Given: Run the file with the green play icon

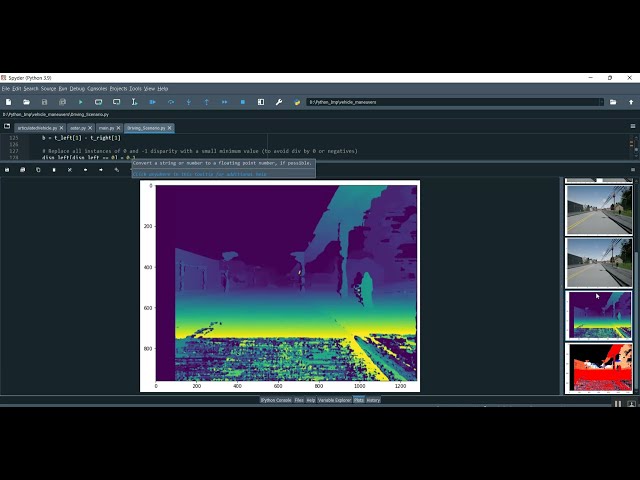Looking at the screenshot, I should (x=80, y=102).
